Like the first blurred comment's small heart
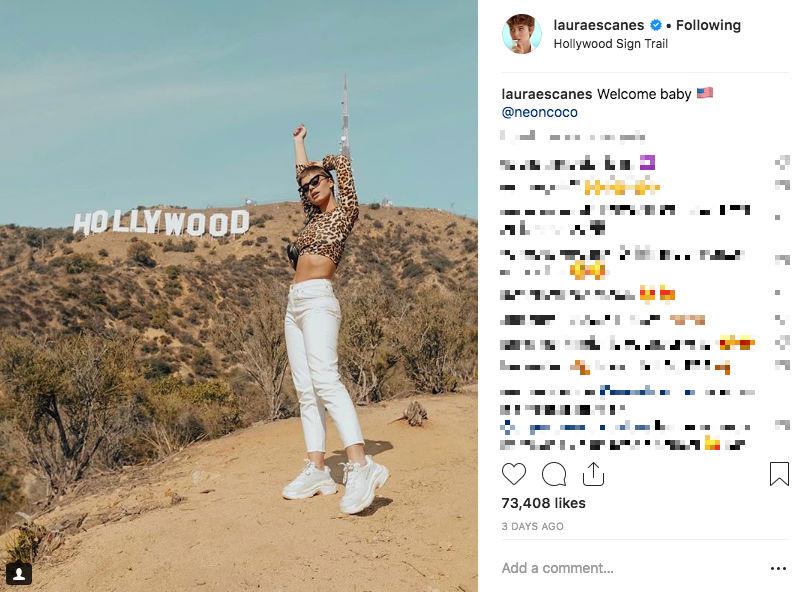Screen dimensions: 807x592 (782, 163)
